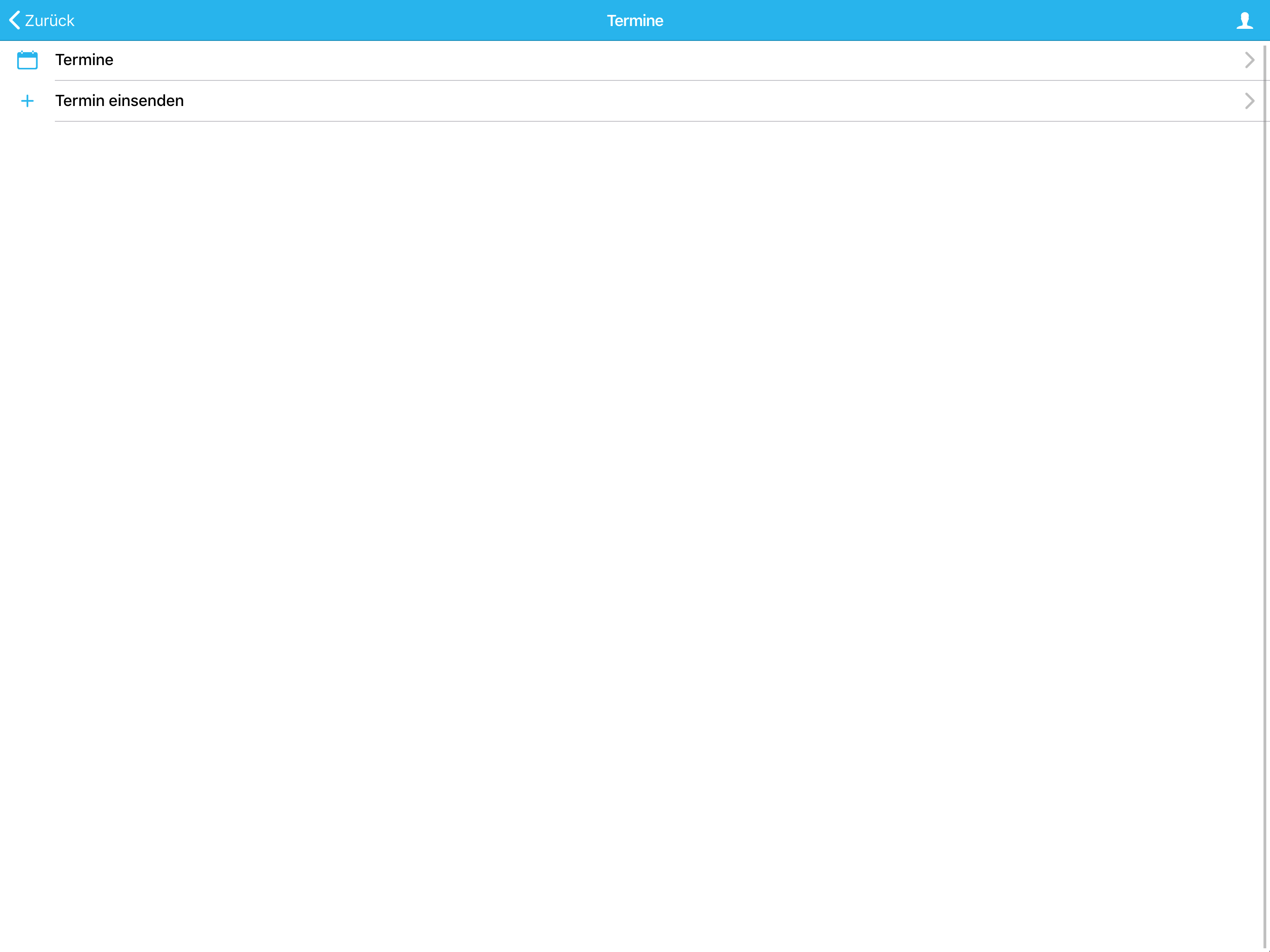Screen dimensions: 1270x952
Task: Click the calendar icon beside Termine
Action: [x=27, y=59]
